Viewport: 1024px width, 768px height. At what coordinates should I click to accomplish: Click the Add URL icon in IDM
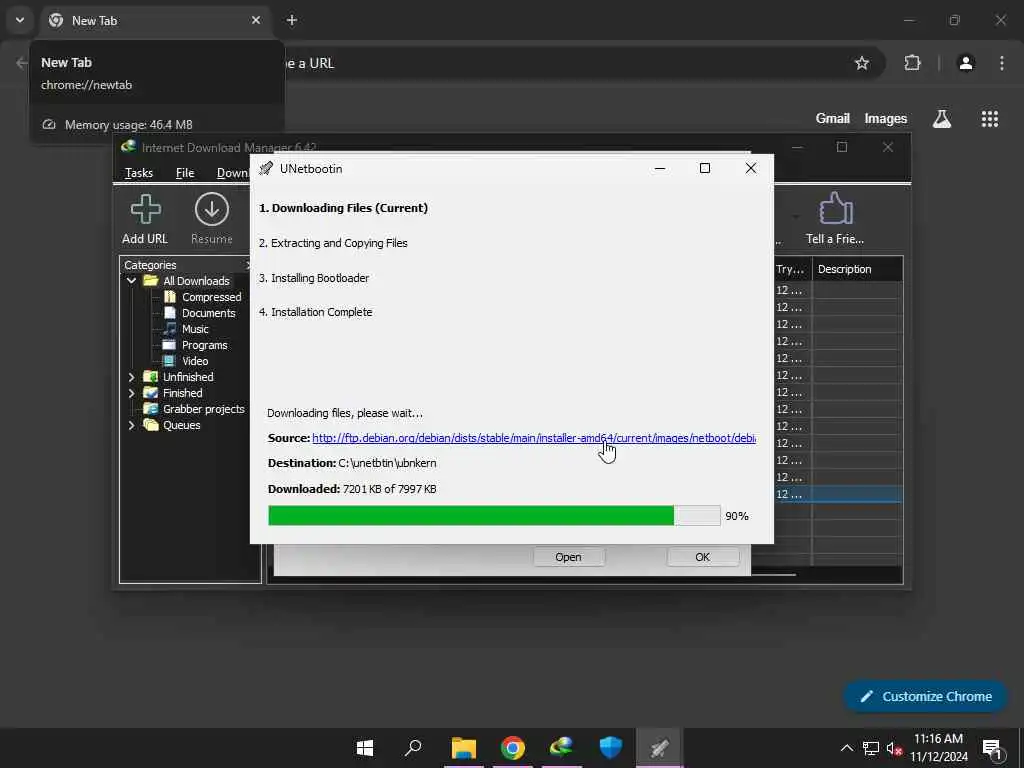[145, 210]
